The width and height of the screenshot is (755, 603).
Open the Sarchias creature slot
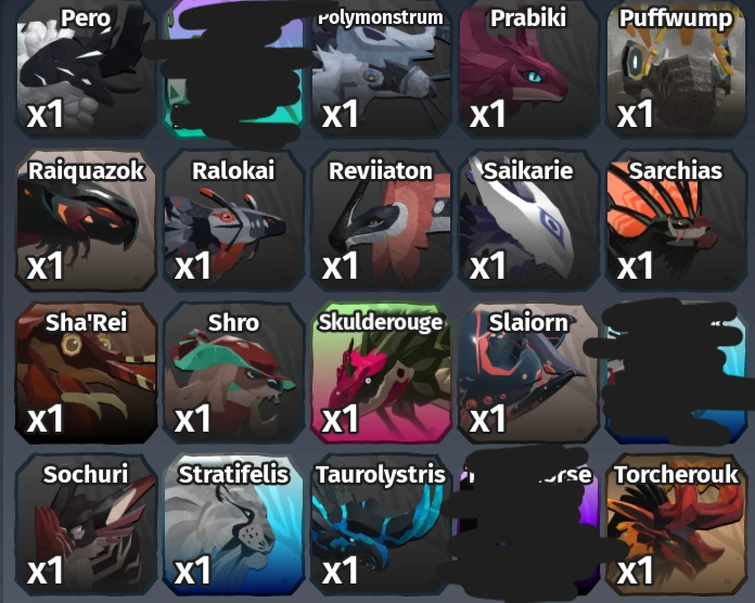676,220
